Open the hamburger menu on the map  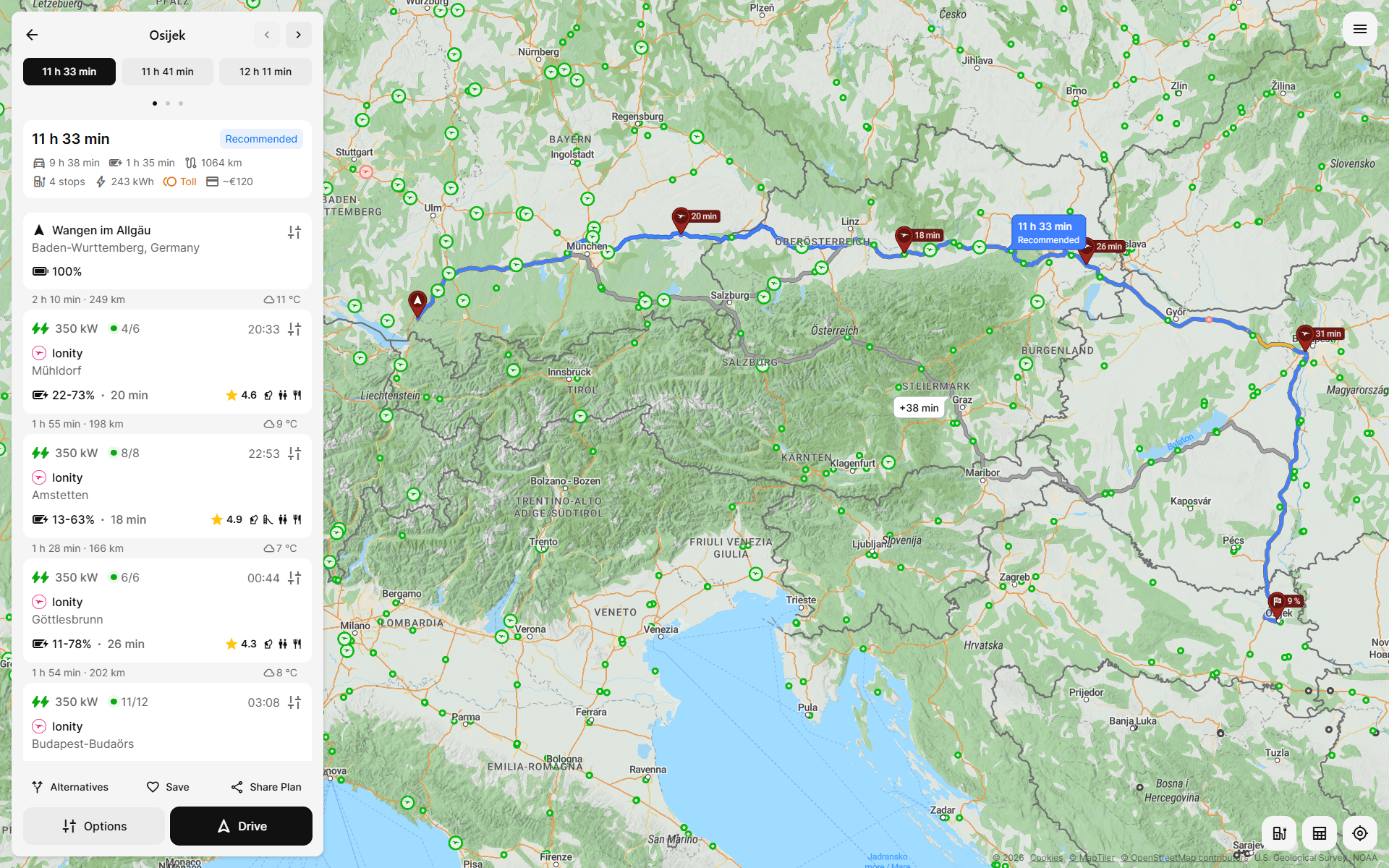tap(1360, 29)
